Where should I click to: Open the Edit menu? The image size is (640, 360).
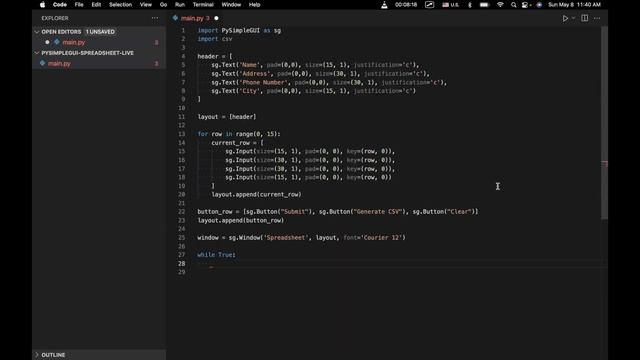click(x=96, y=5)
